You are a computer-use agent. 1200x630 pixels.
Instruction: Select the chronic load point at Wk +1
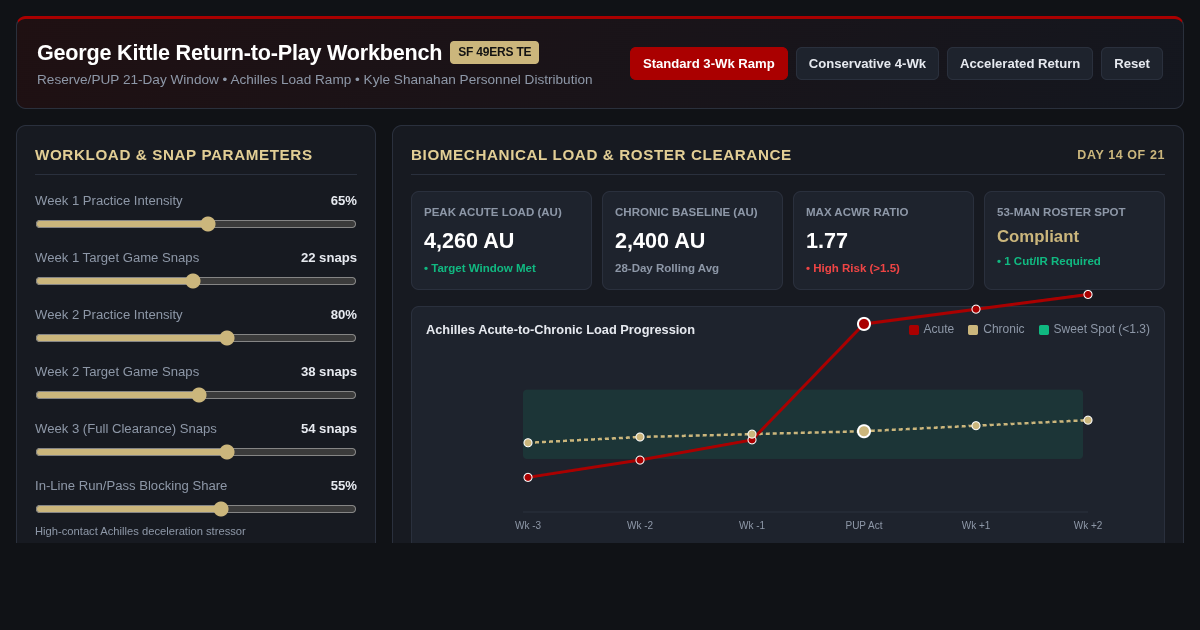(976, 426)
